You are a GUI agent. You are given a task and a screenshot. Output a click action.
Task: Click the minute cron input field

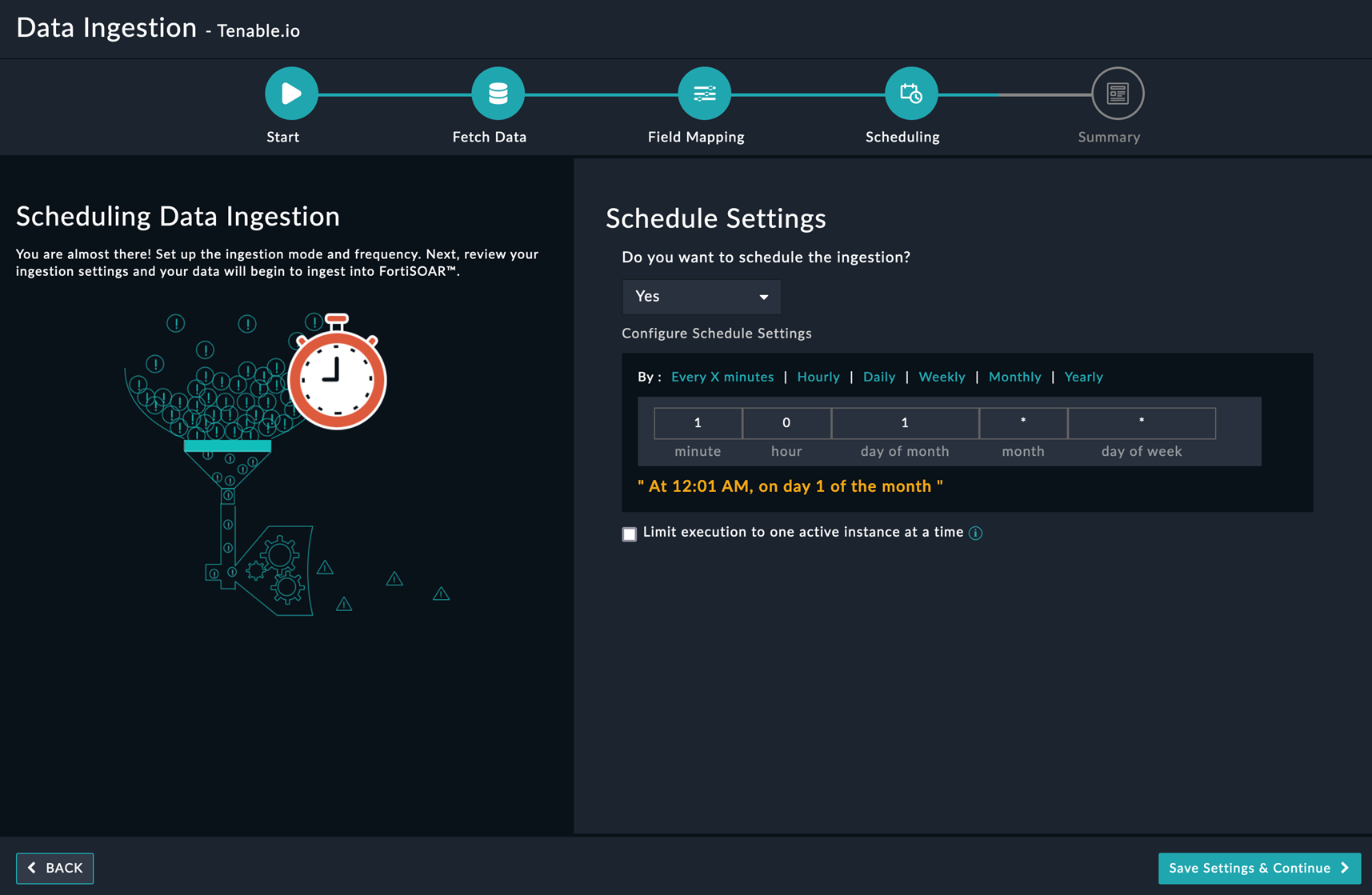[x=698, y=423]
